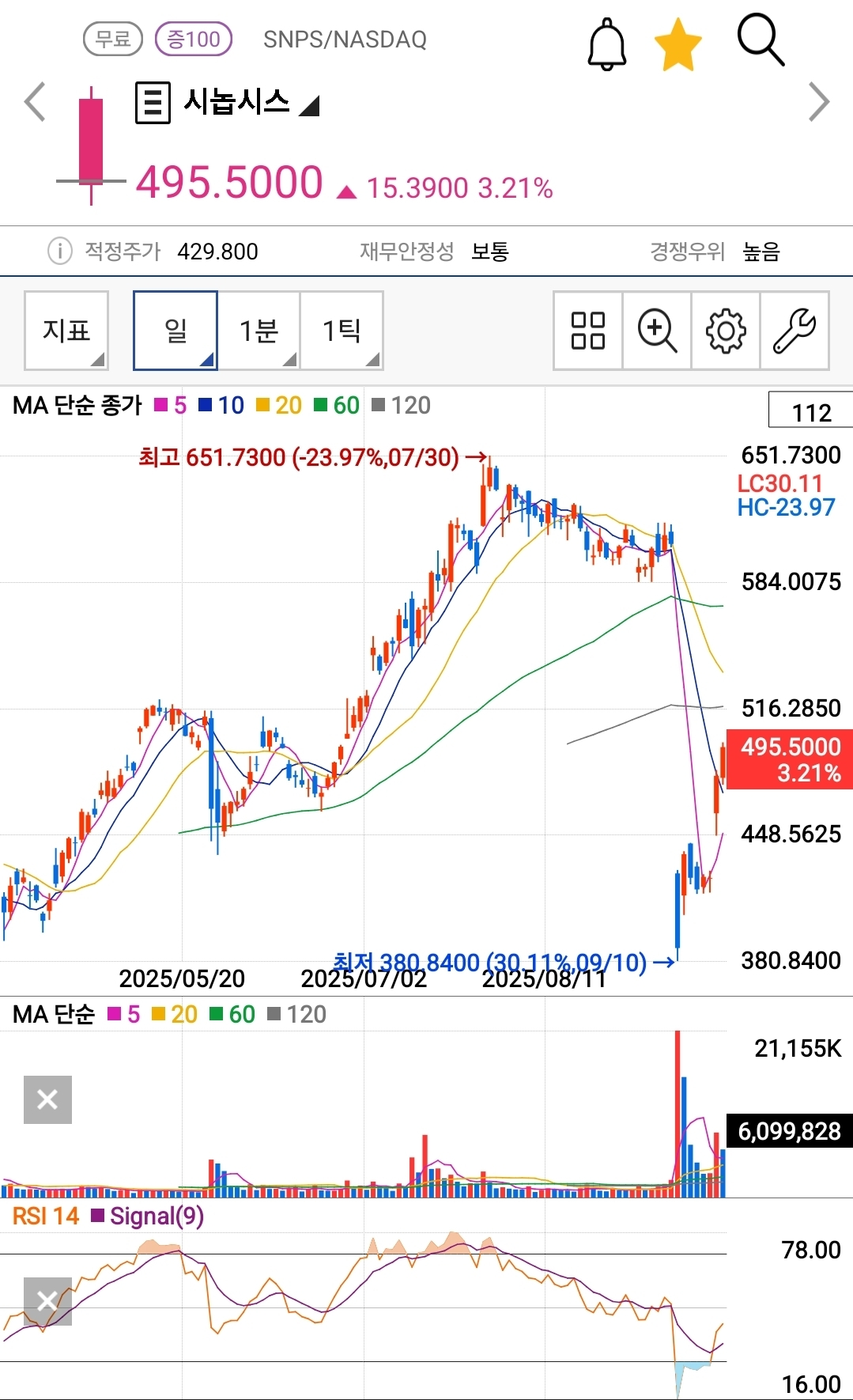Click the HC-23.97 label

[786, 507]
